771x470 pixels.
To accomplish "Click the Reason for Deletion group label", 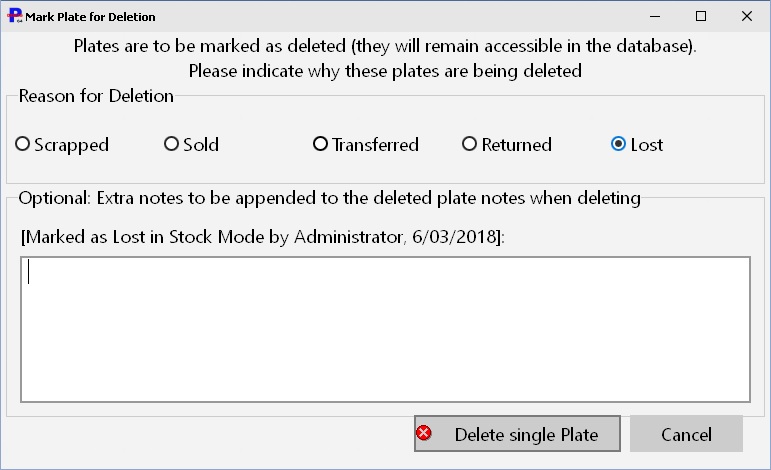I will (x=96, y=96).
